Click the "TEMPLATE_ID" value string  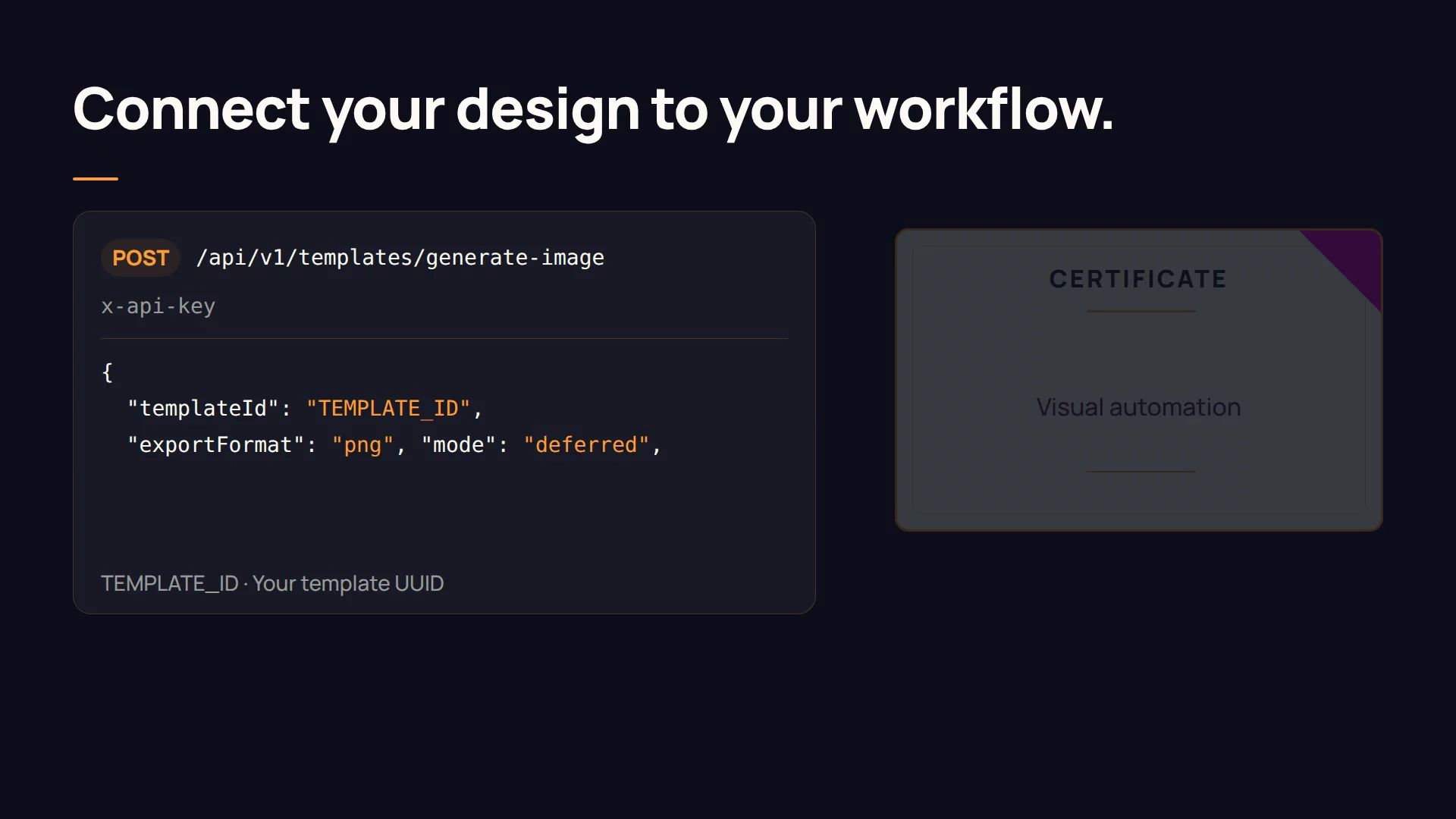(388, 409)
